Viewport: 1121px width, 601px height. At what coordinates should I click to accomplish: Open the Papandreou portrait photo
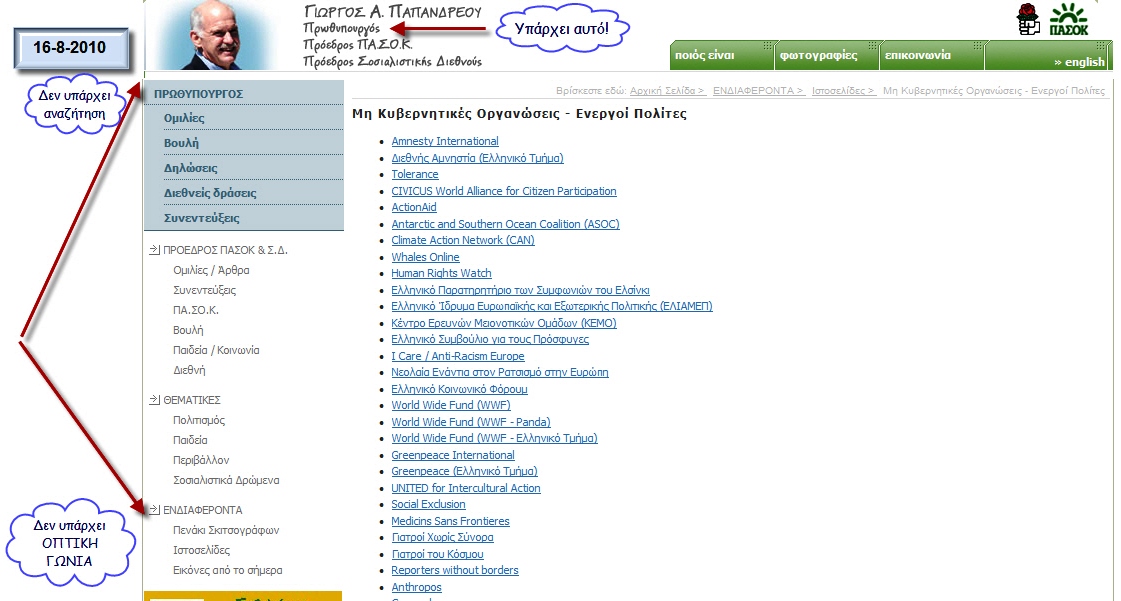[x=217, y=35]
